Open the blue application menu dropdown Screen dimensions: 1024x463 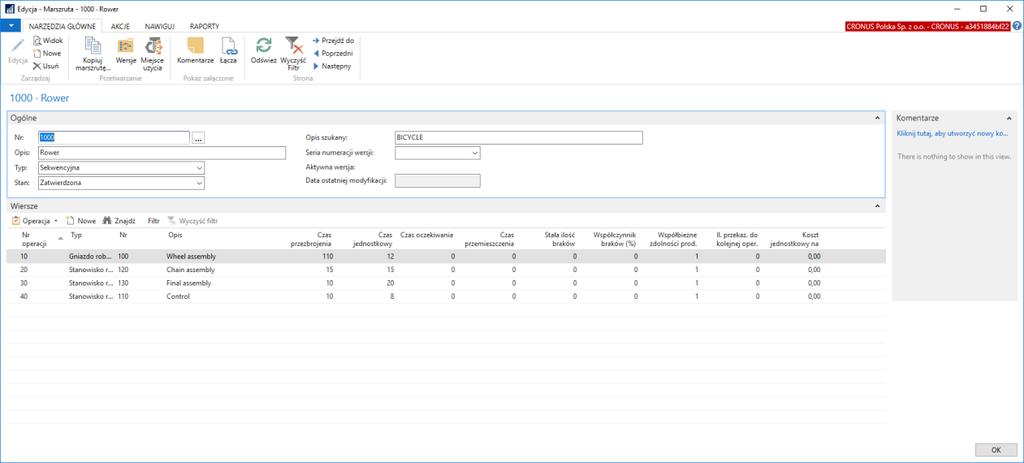pyautogui.click(x=11, y=26)
